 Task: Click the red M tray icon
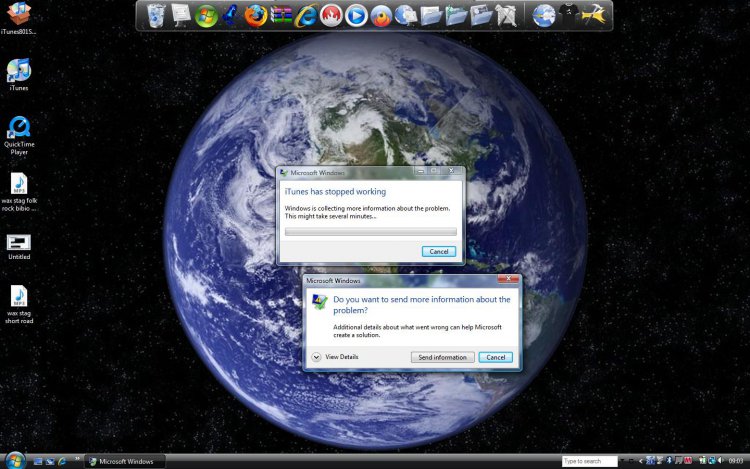coord(688,461)
